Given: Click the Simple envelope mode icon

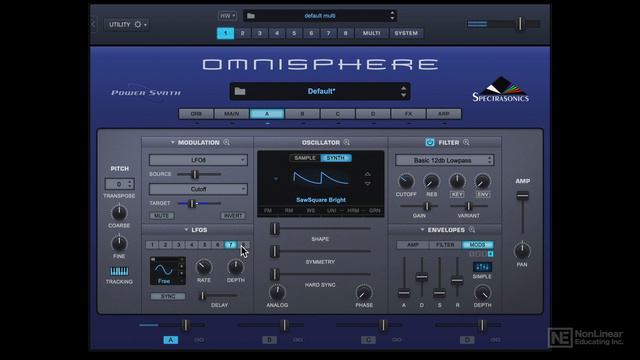Looking at the screenshot, I should click(x=482, y=267).
